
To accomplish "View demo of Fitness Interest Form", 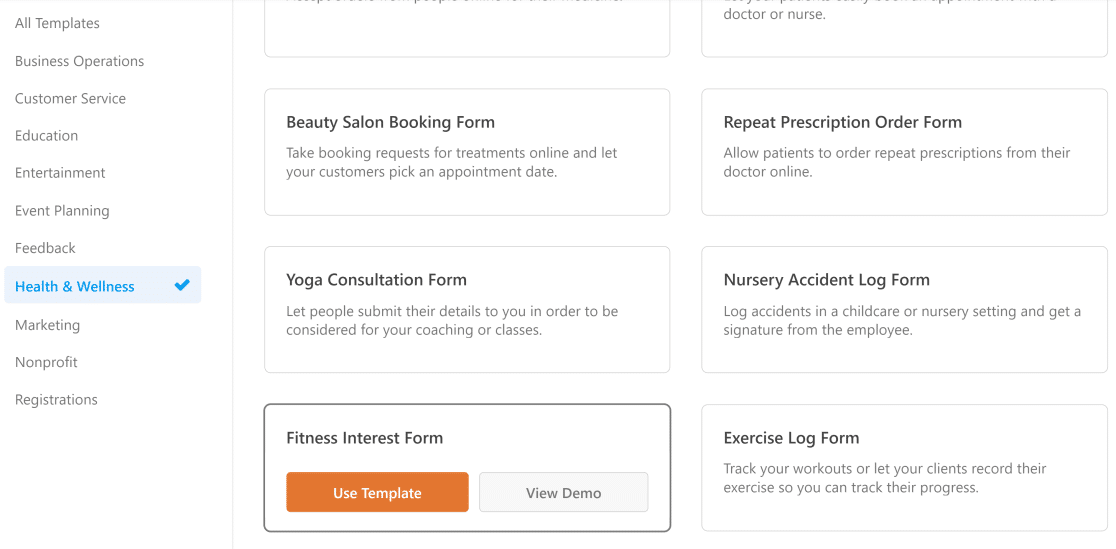I will 564,492.
